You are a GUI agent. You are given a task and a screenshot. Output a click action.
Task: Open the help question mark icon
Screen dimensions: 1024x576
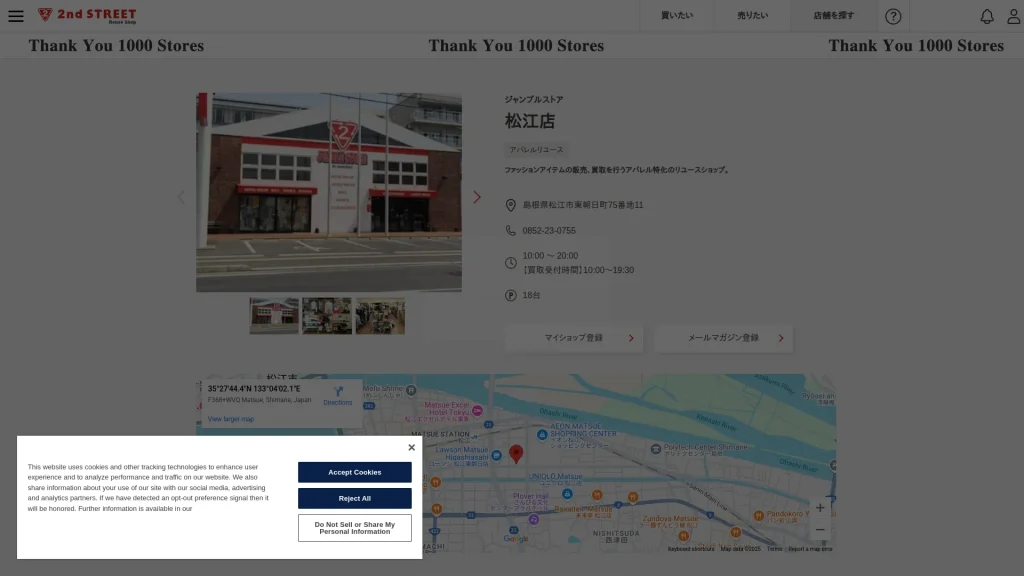coord(893,16)
